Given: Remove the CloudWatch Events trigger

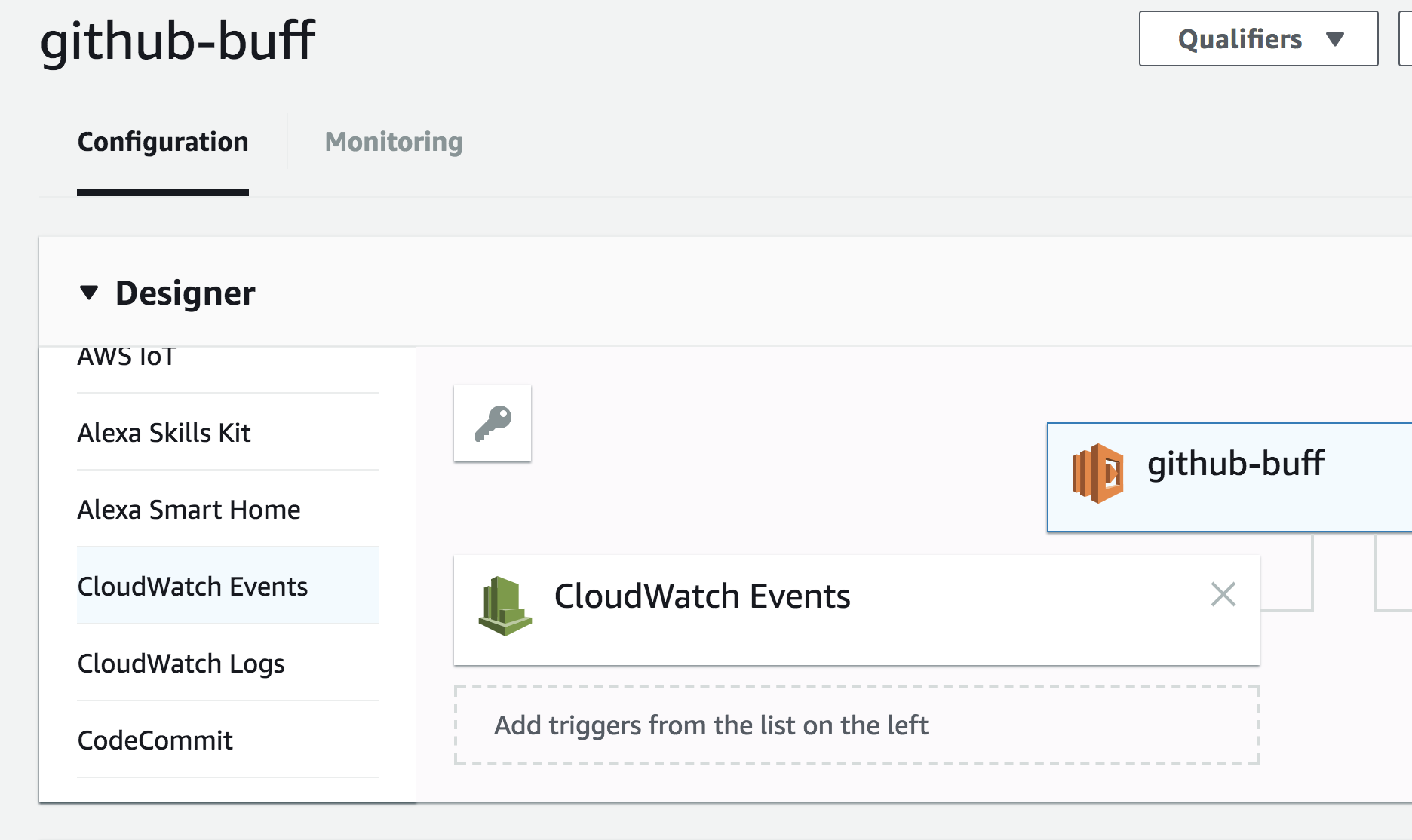Looking at the screenshot, I should pyautogui.click(x=1223, y=594).
